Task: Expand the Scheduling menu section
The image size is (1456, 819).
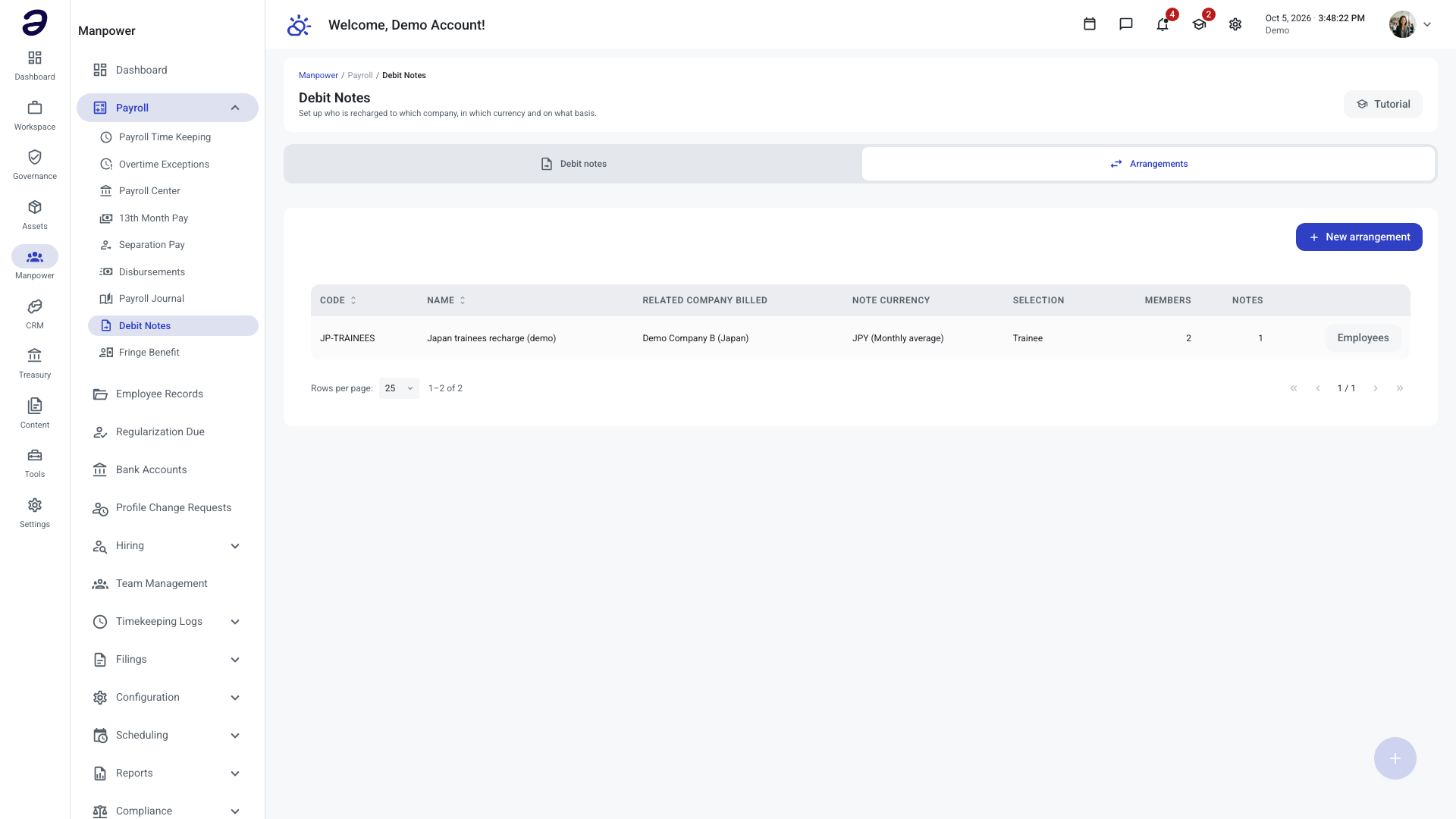Action: tap(235, 736)
